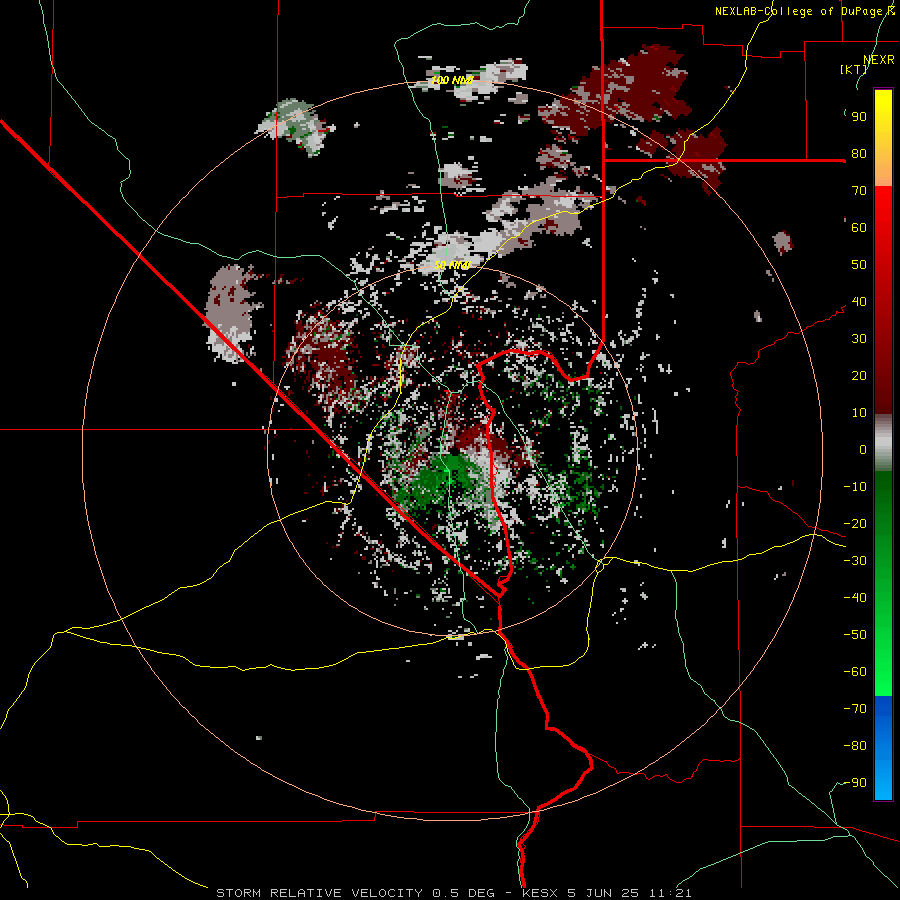Click the -40 value on velocity scale
Image resolution: width=900 pixels, height=900 pixels.
point(855,598)
